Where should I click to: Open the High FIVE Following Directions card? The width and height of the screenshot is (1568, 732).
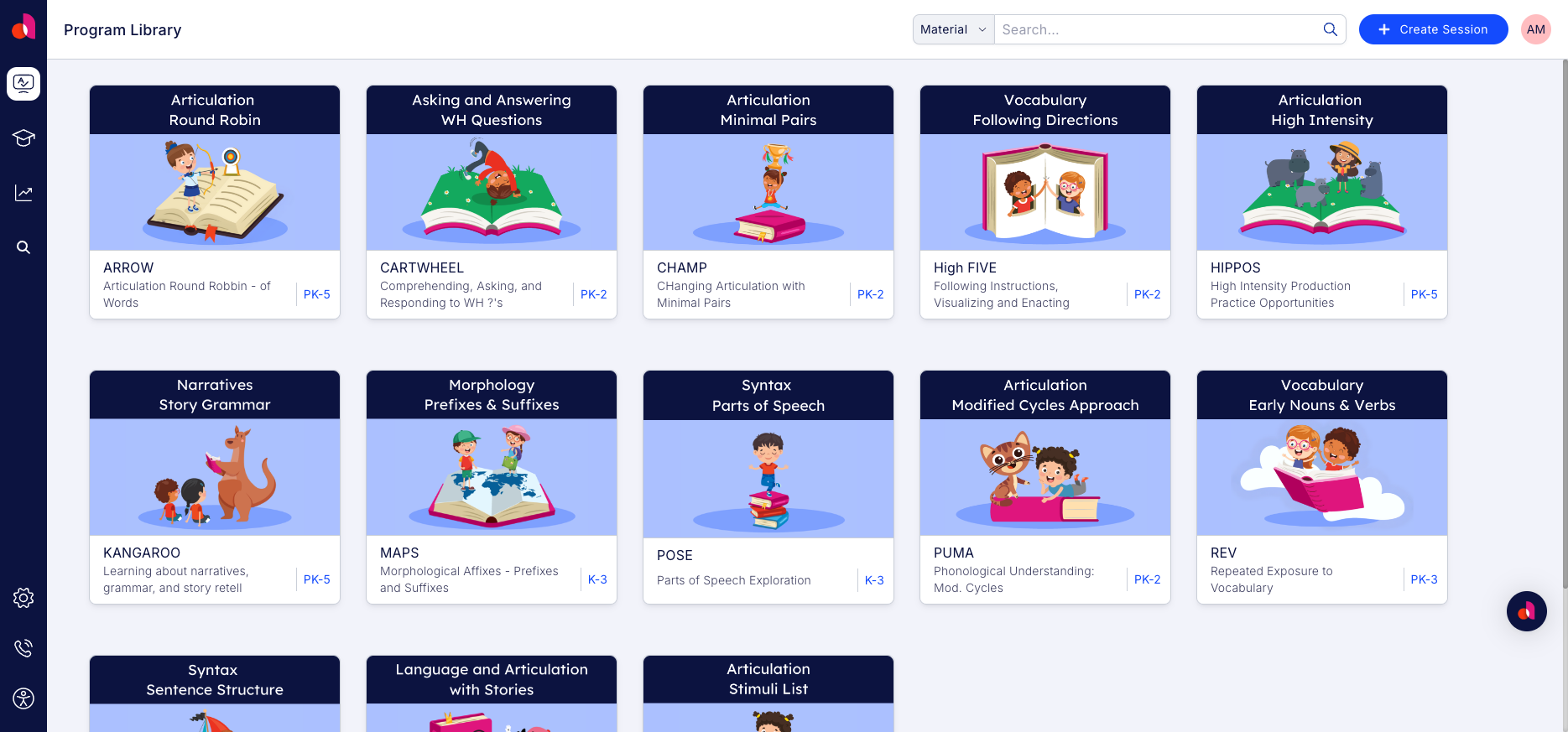1045,202
